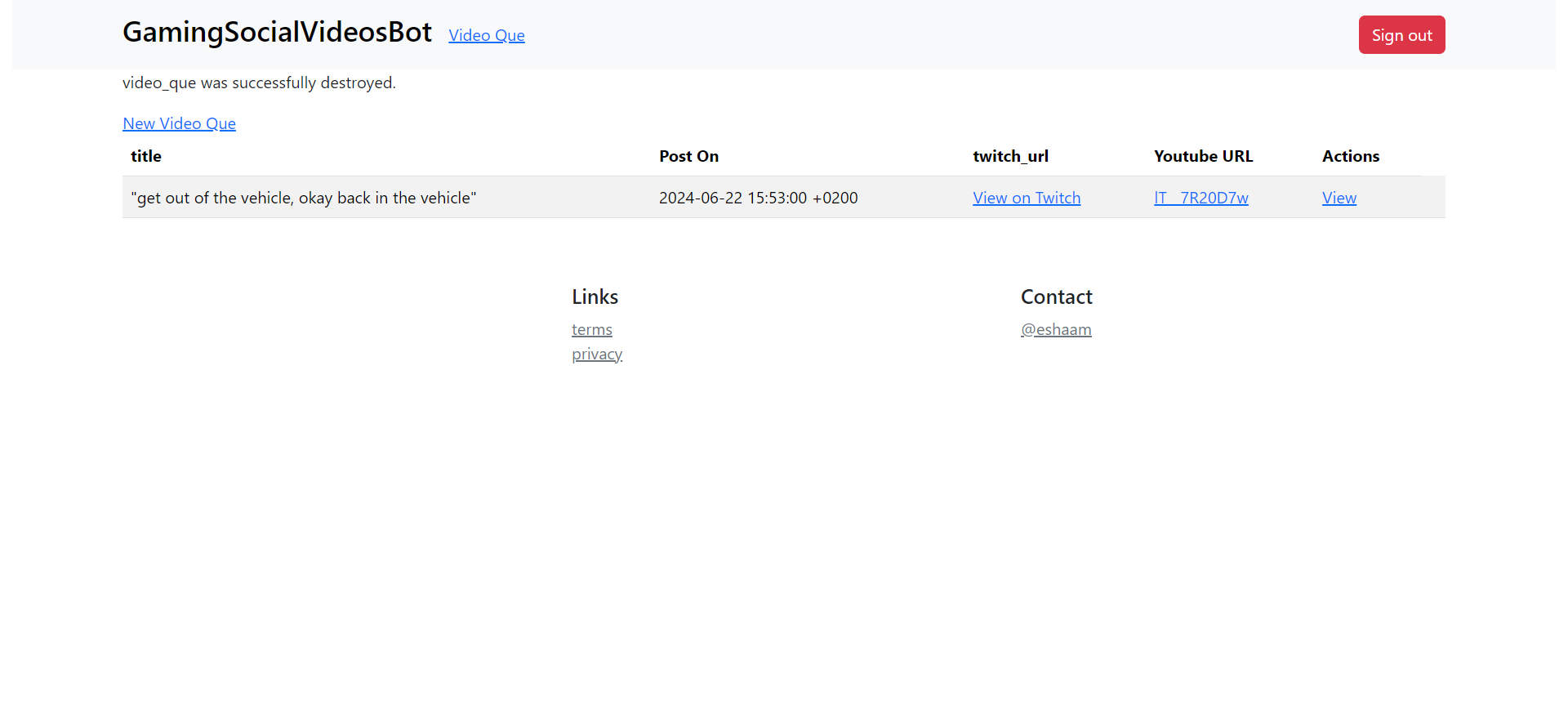Click the 2024-06-22 post date cell
Viewport: 1568px width, 718px height.
[758, 198]
